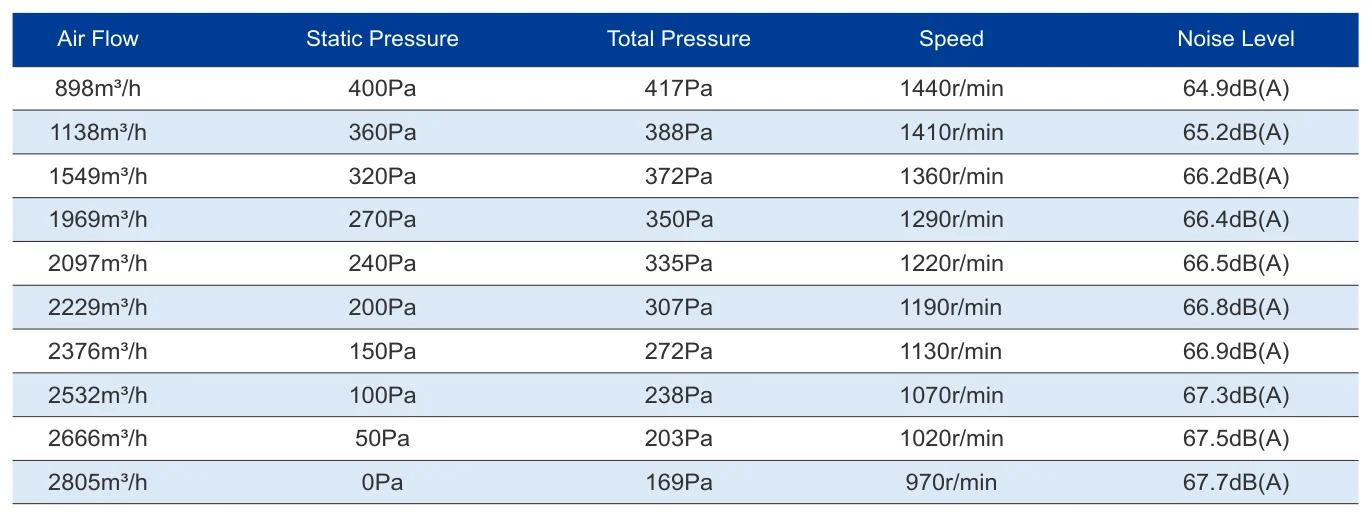
Task: Select the 1070r/min speed value
Action: click(952, 395)
